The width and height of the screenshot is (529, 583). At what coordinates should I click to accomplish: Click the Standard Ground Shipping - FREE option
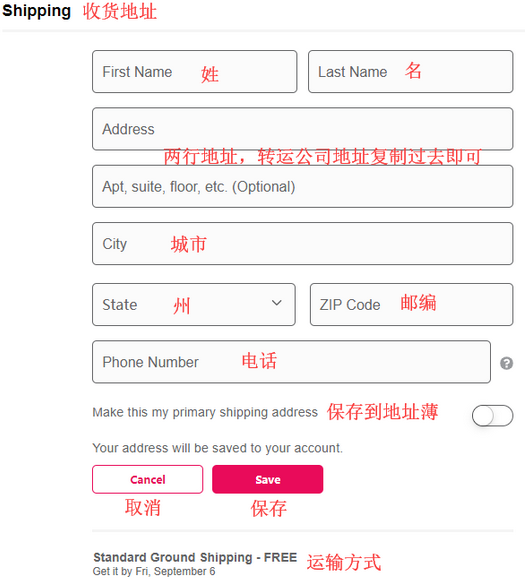pyautogui.click(x=195, y=557)
